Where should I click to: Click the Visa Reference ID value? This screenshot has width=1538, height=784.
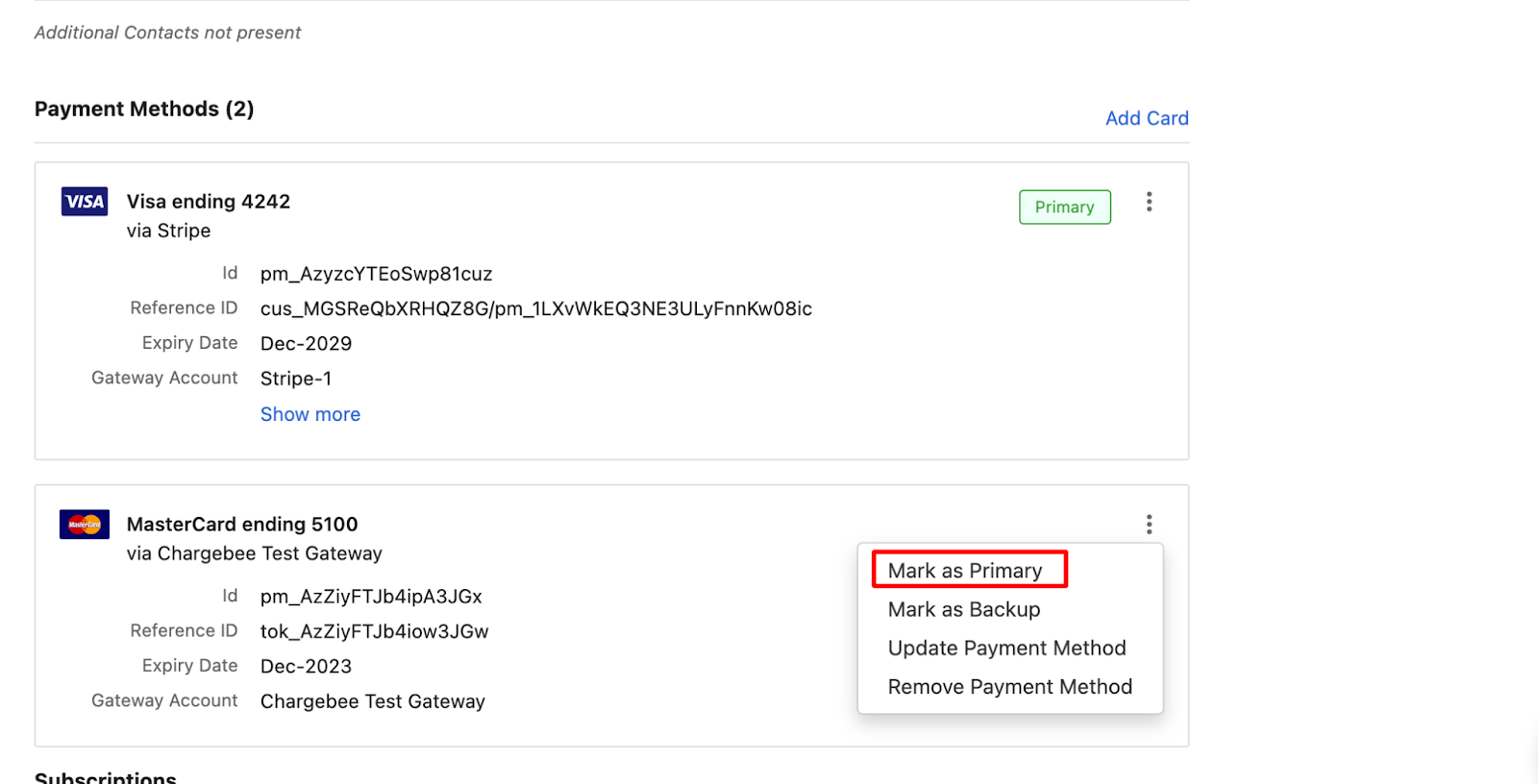click(535, 309)
